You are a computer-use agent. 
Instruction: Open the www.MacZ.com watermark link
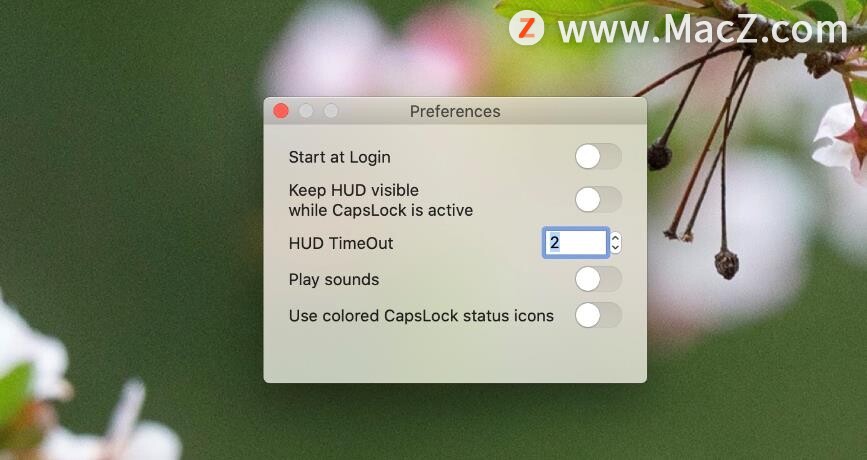(x=703, y=29)
